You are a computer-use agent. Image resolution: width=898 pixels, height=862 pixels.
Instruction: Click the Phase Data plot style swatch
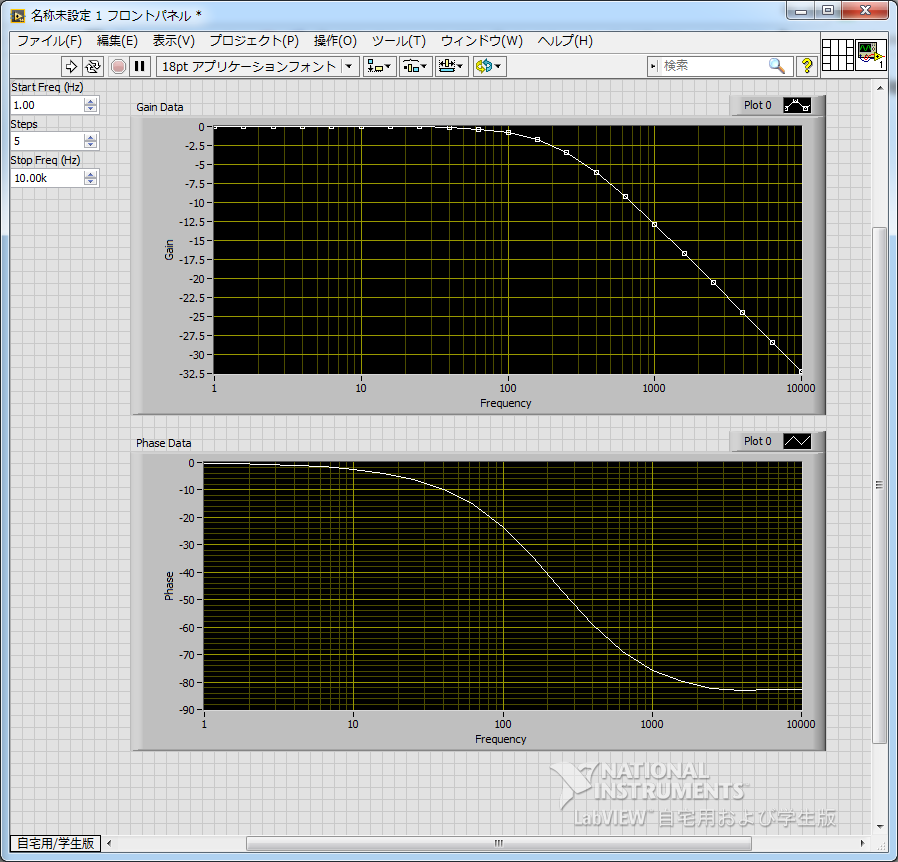pos(797,441)
